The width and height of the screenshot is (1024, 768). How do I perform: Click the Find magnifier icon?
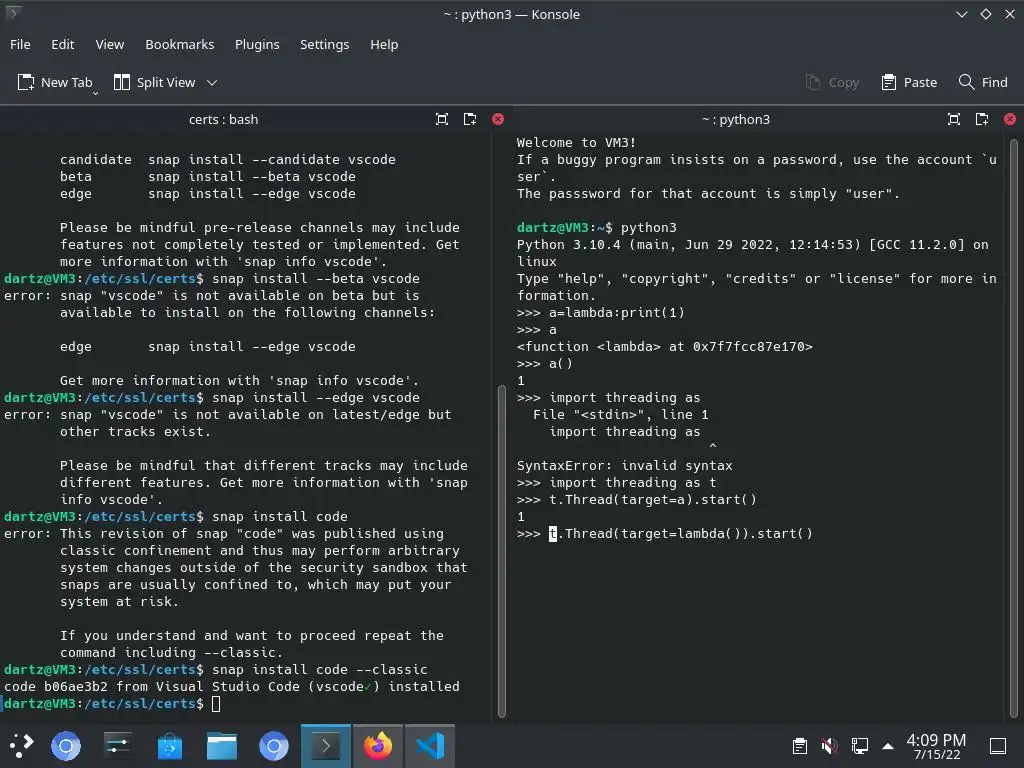(966, 82)
